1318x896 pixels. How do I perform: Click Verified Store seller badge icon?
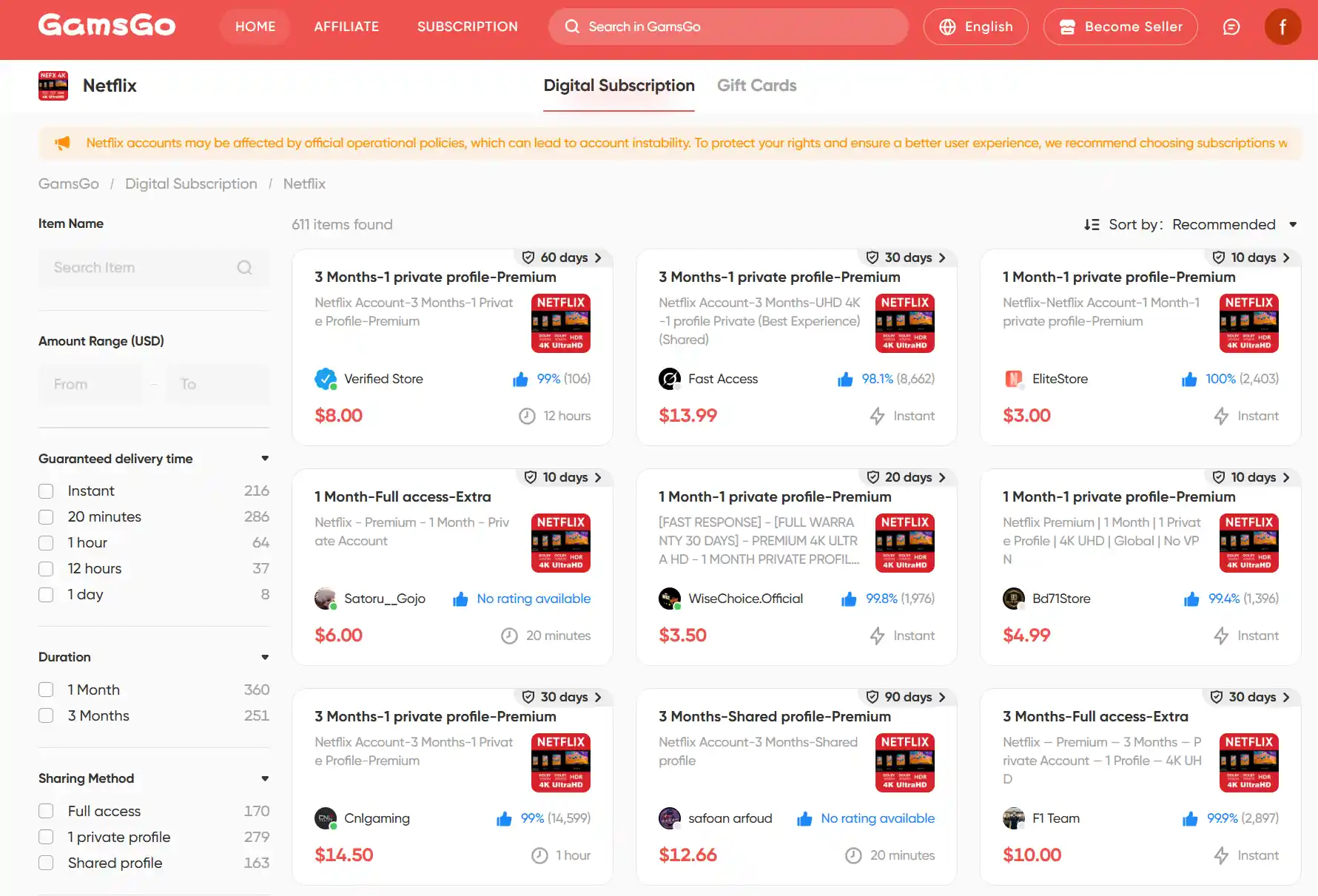[x=326, y=379]
